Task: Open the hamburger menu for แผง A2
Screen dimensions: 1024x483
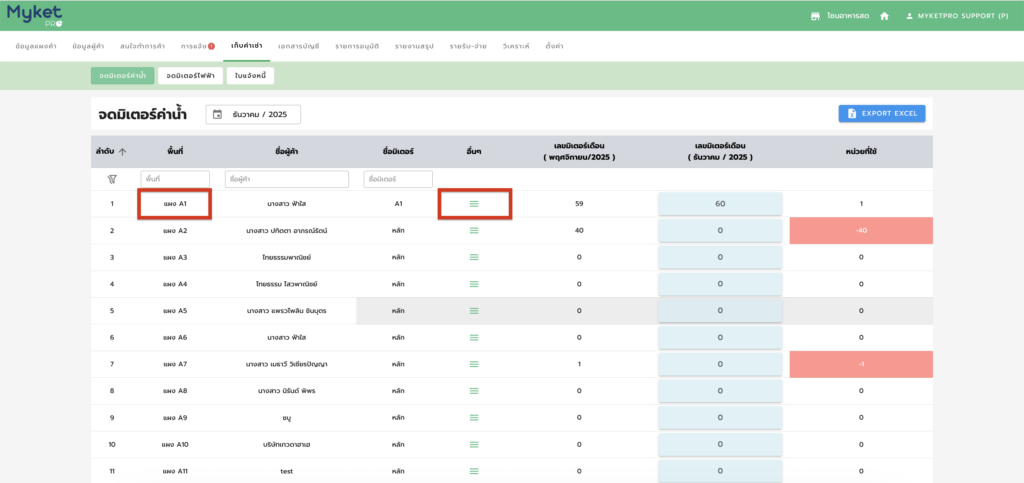Action: (474, 230)
